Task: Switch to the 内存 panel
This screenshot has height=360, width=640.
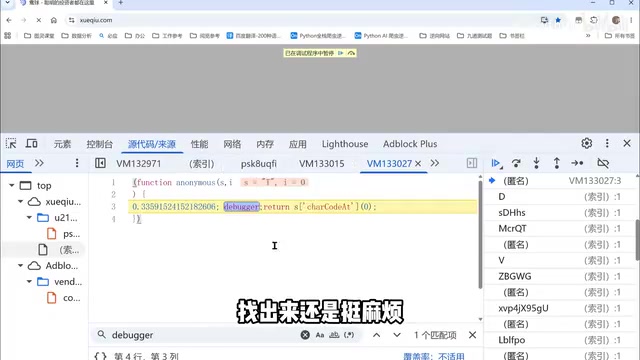Action: pyautogui.click(x=265, y=144)
